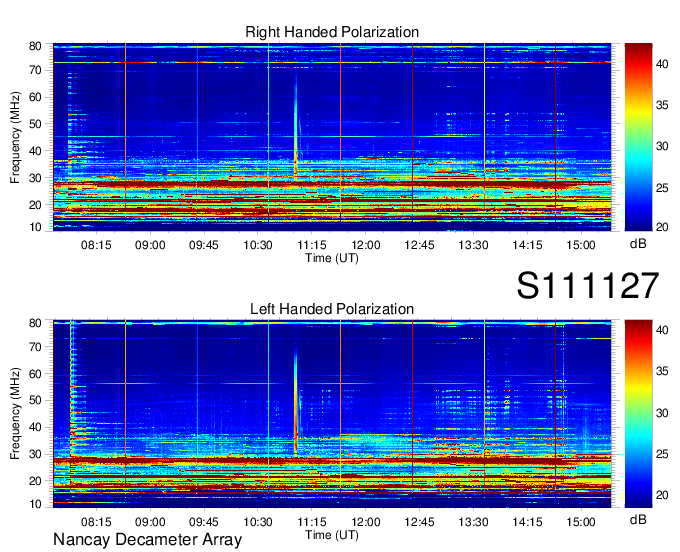Click "Time (UT)" label under Left Handed plot

332,535
